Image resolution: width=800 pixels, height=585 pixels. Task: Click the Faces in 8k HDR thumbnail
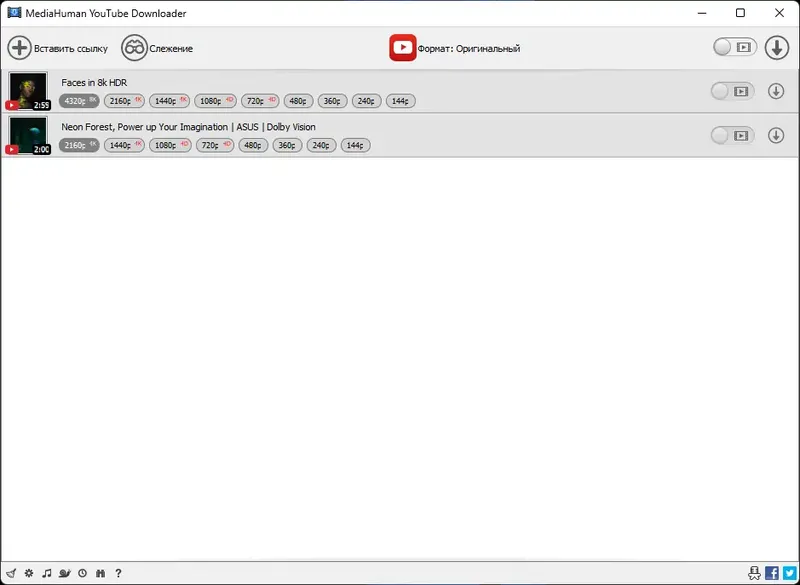click(x=29, y=91)
